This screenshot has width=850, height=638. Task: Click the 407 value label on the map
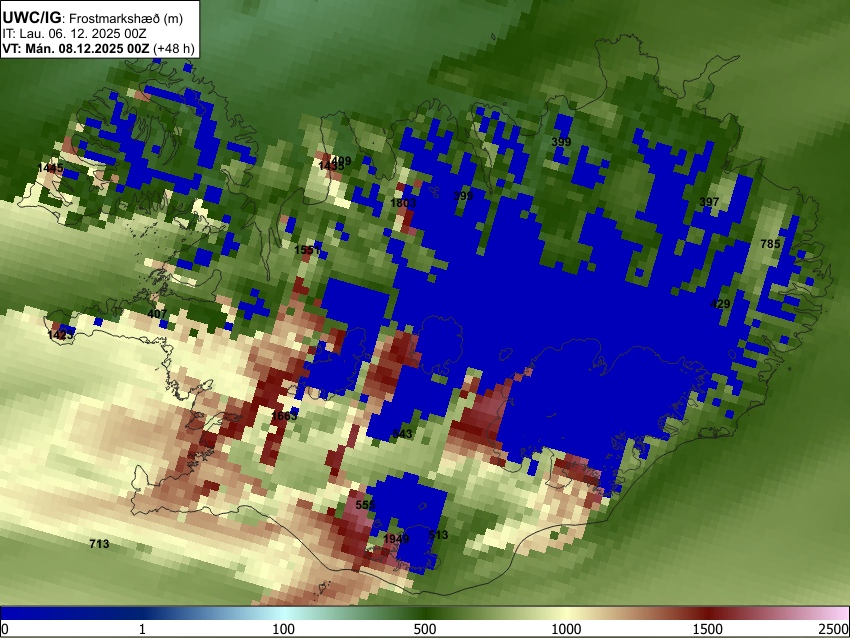(157, 314)
